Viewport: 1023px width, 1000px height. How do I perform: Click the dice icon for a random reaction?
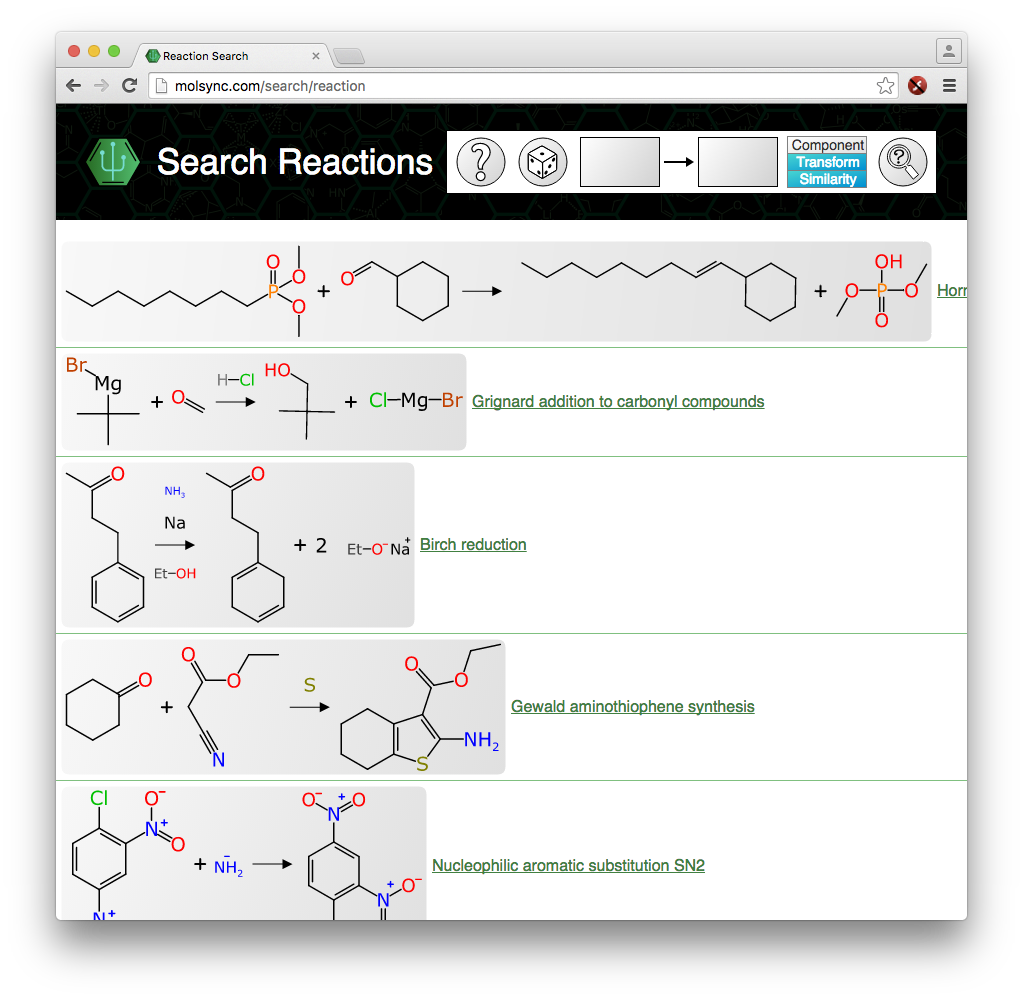point(542,161)
